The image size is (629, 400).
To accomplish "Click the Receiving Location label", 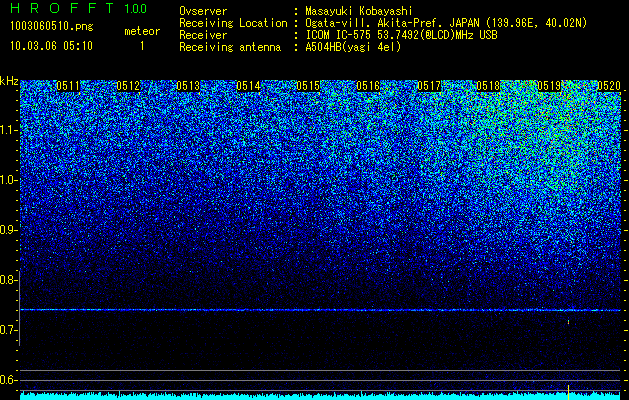I will (233, 23).
